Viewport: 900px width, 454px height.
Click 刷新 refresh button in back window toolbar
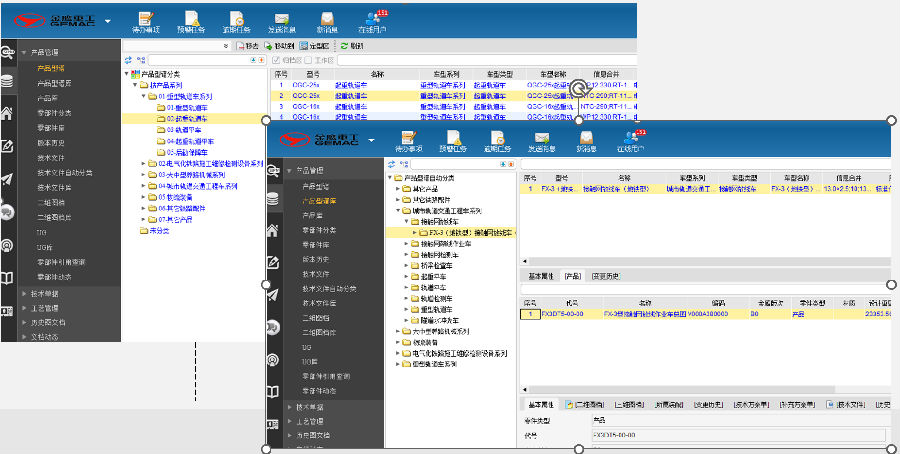point(352,45)
